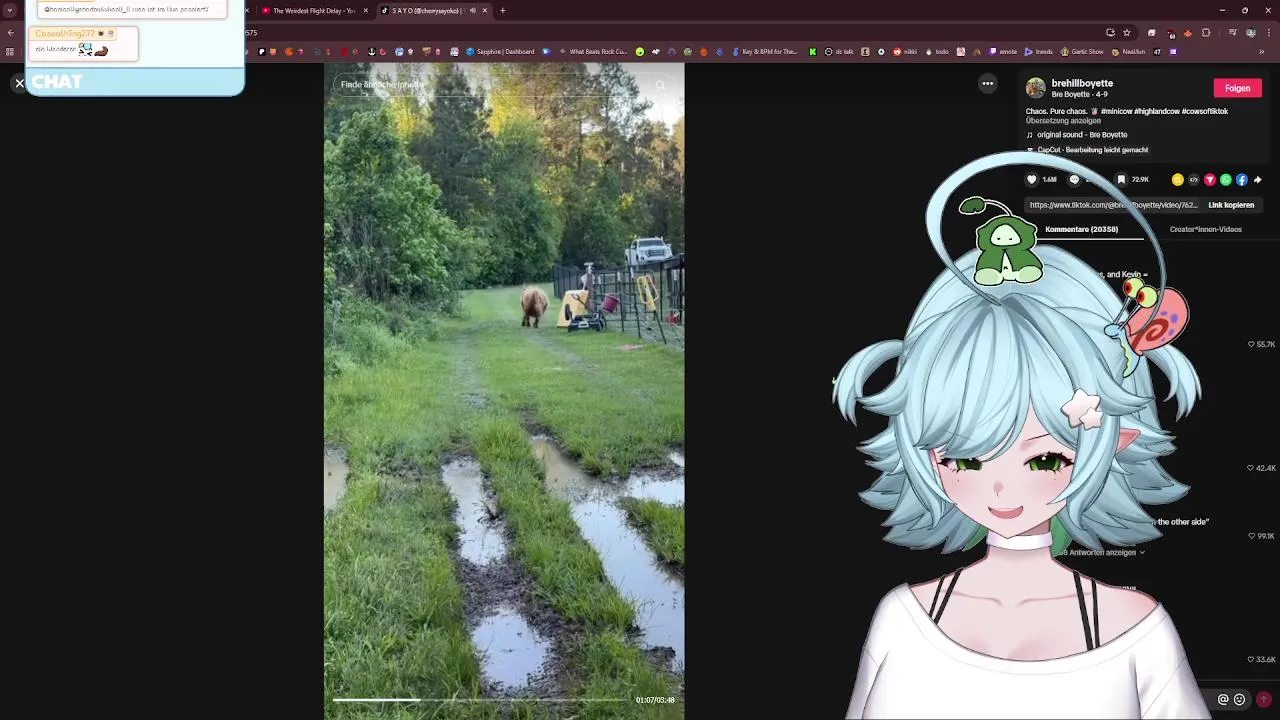Like the comment with 33.6K likes

(x=1251, y=660)
